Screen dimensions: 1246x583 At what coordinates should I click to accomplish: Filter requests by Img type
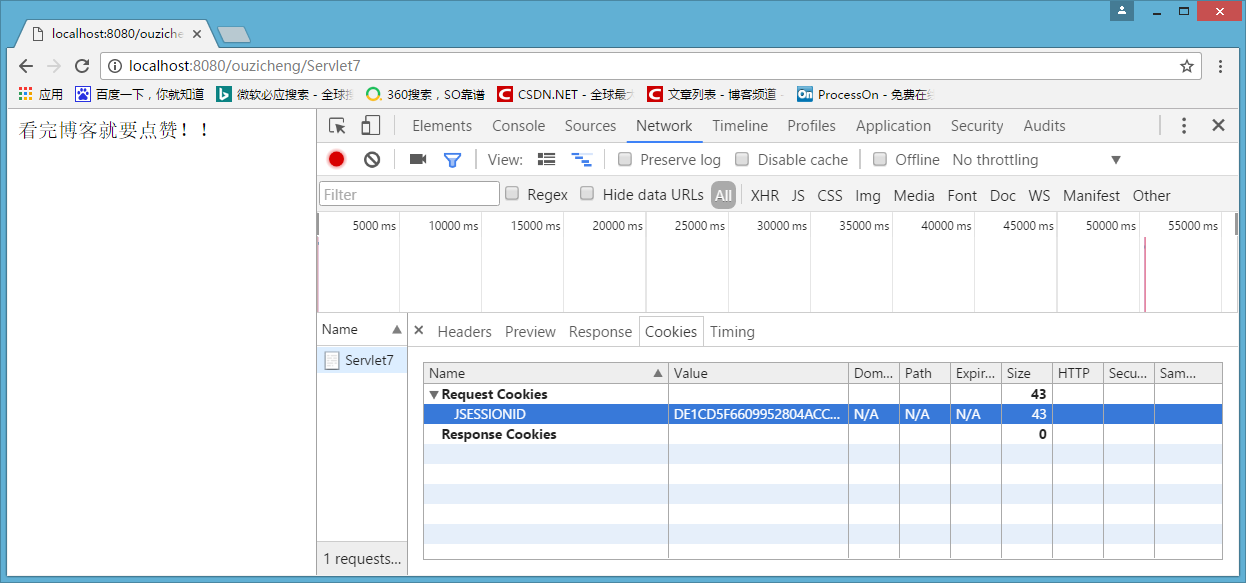click(x=868, y=195)
